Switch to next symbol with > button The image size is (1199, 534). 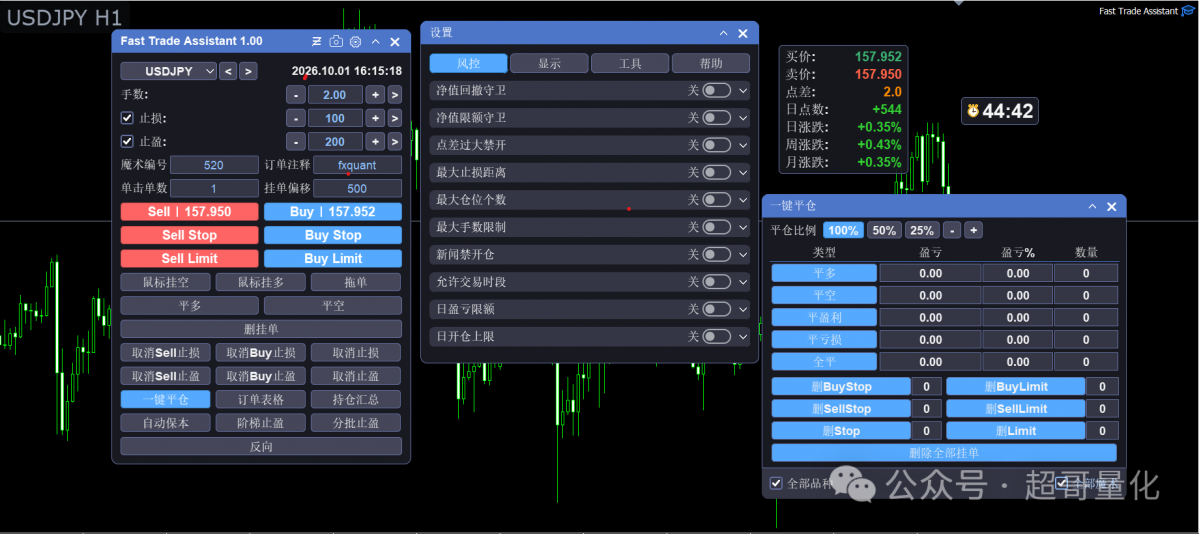point(248,71)
